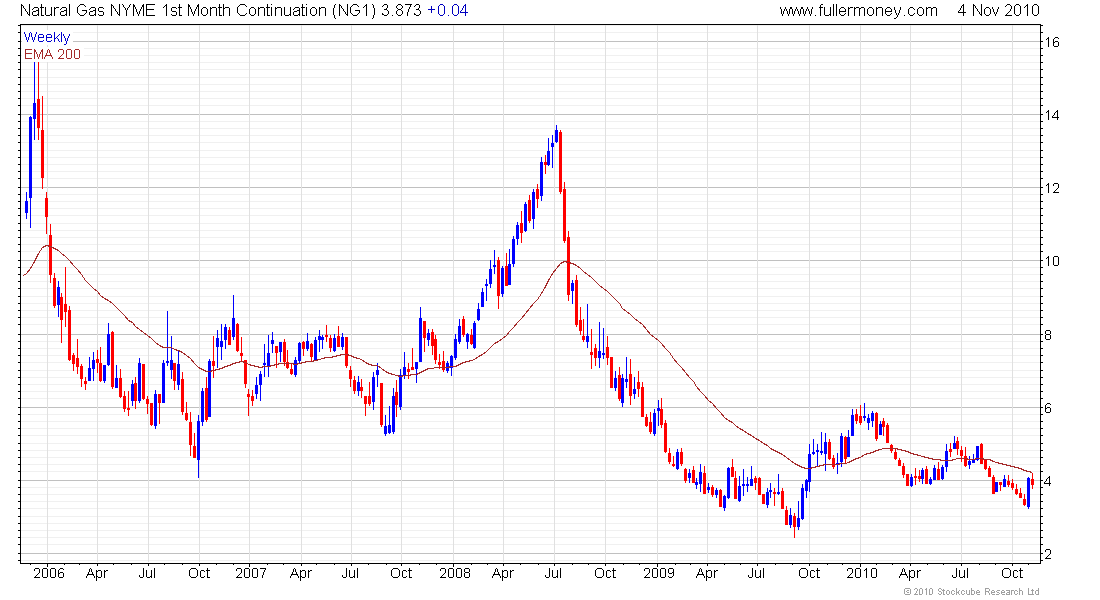
Task: Click the y-axis value 4
Action: point(1048,481)
